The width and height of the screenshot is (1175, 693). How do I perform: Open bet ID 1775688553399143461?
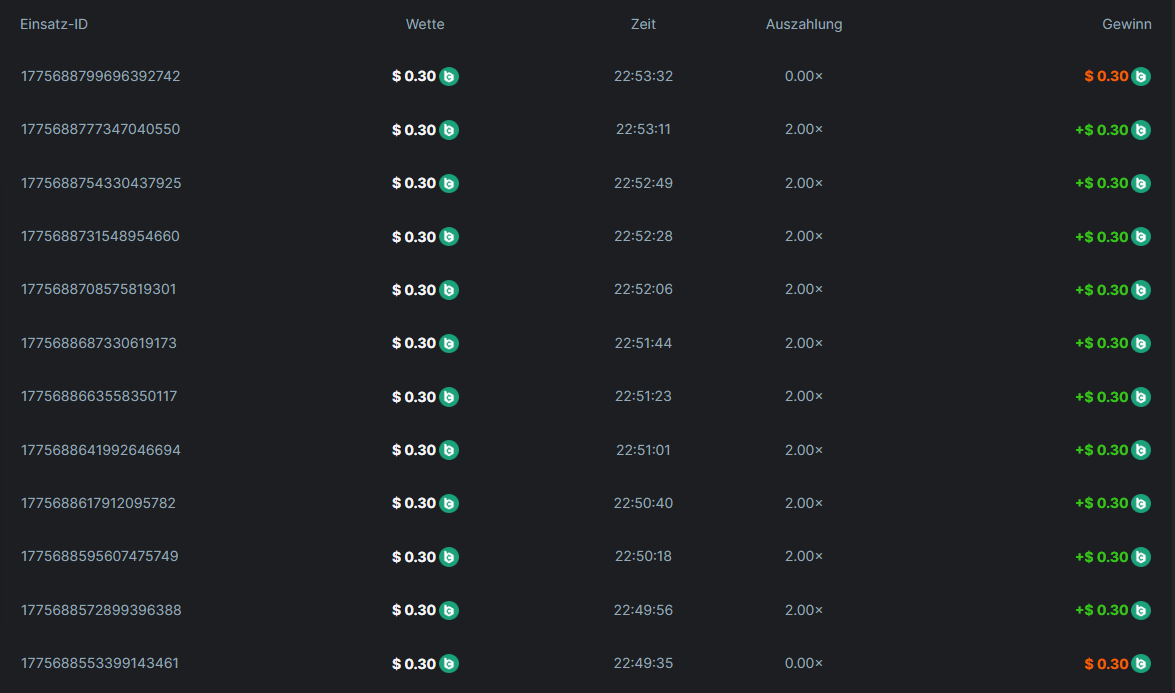click(99, 663)
